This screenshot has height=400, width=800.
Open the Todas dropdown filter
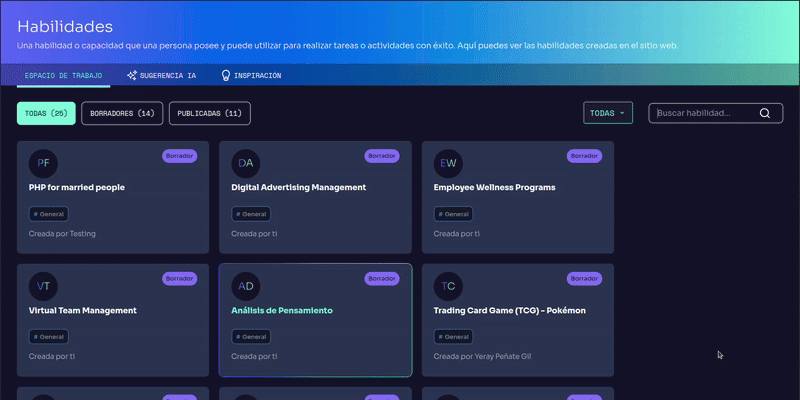(607, 114)
